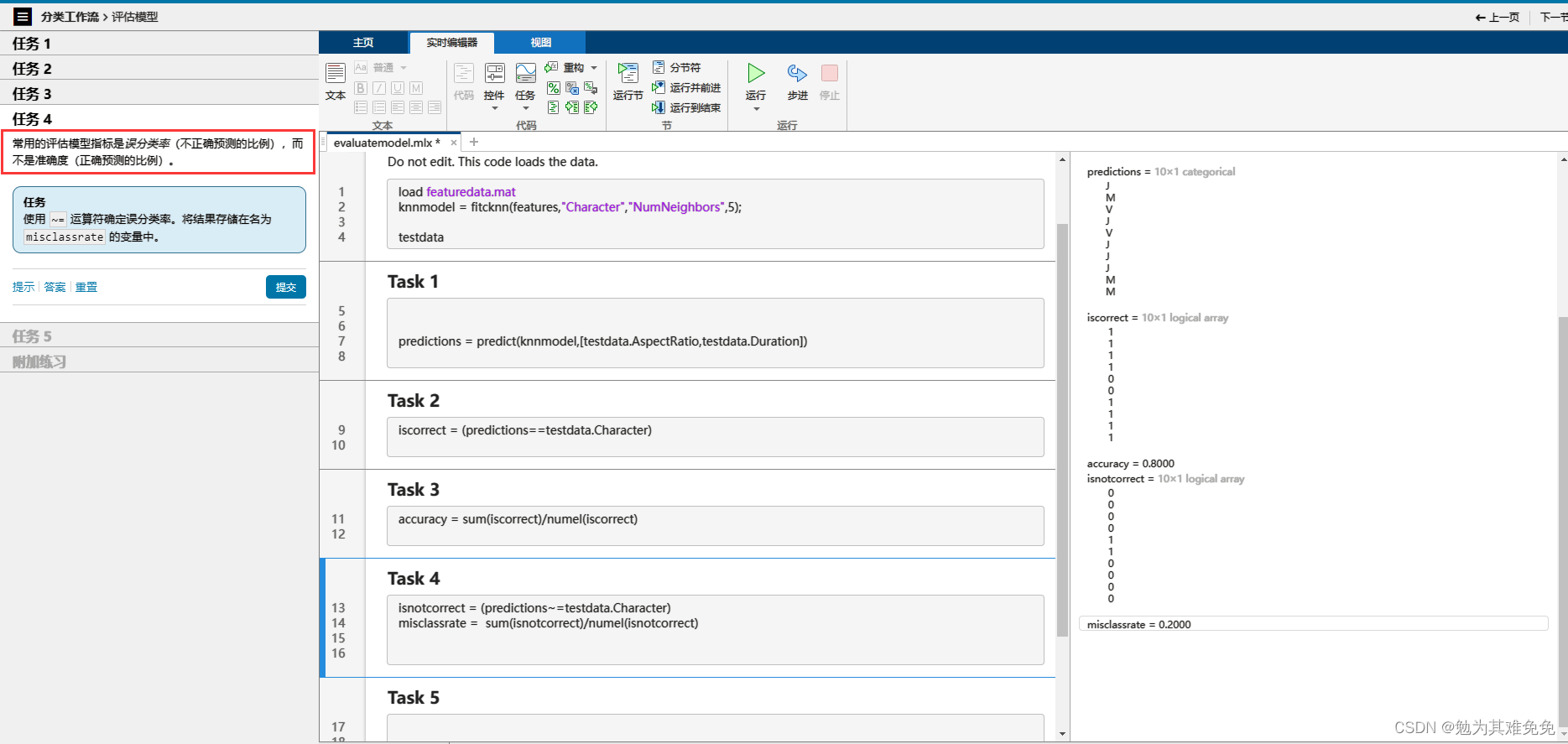The image size is (1568, 744).
Task: Click the numbered list icon
Action: (x=379, y=107)
